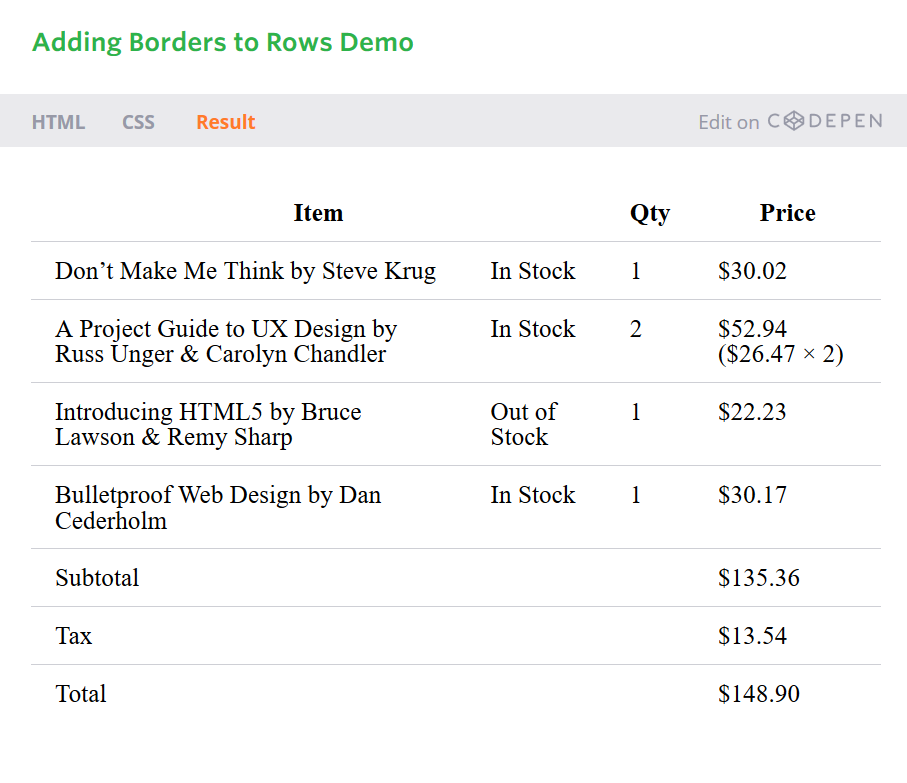
Task: Switch to the HTML tab
Action: [58, 122]
